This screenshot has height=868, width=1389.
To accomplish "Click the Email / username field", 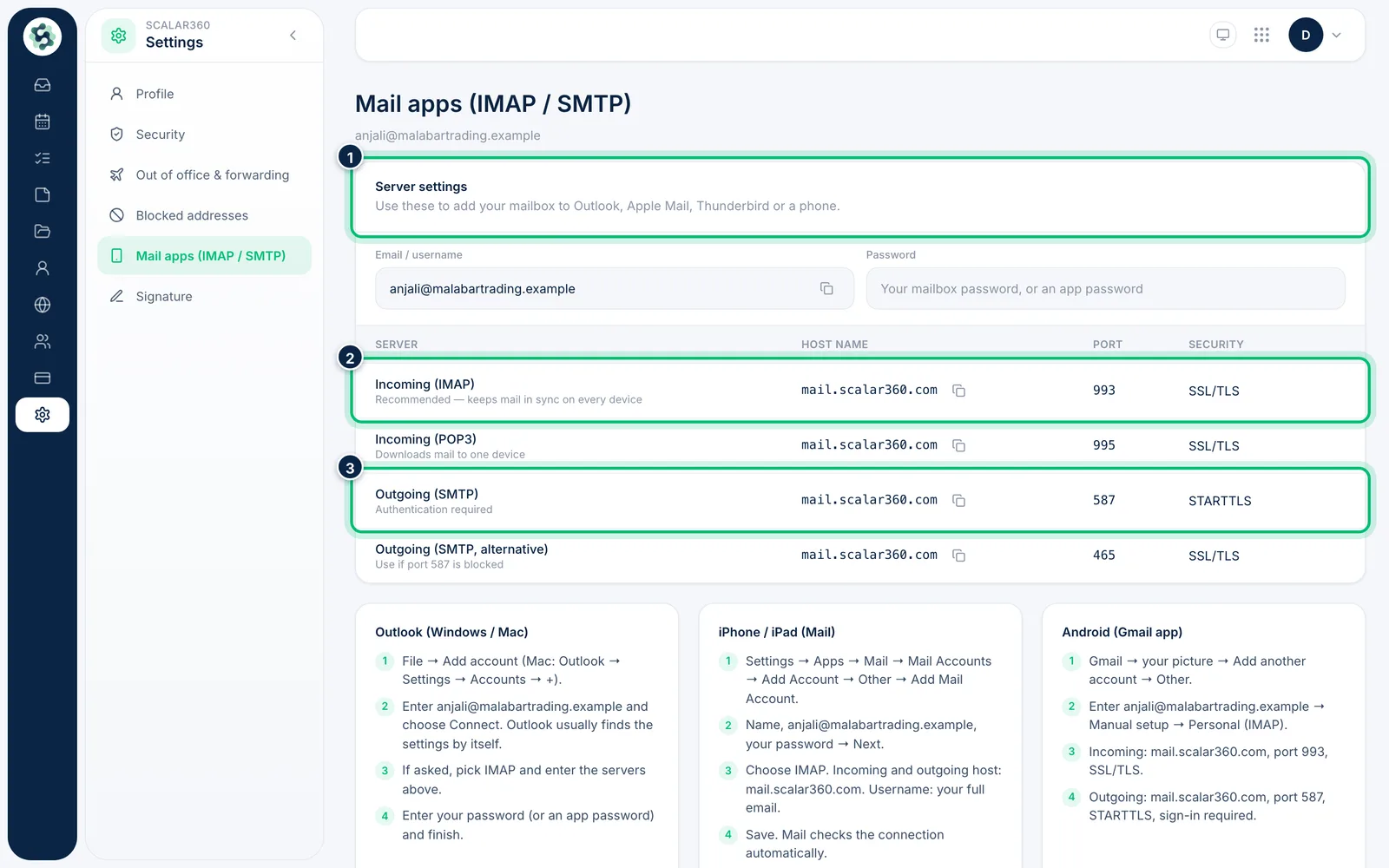I will pos(615,288).
